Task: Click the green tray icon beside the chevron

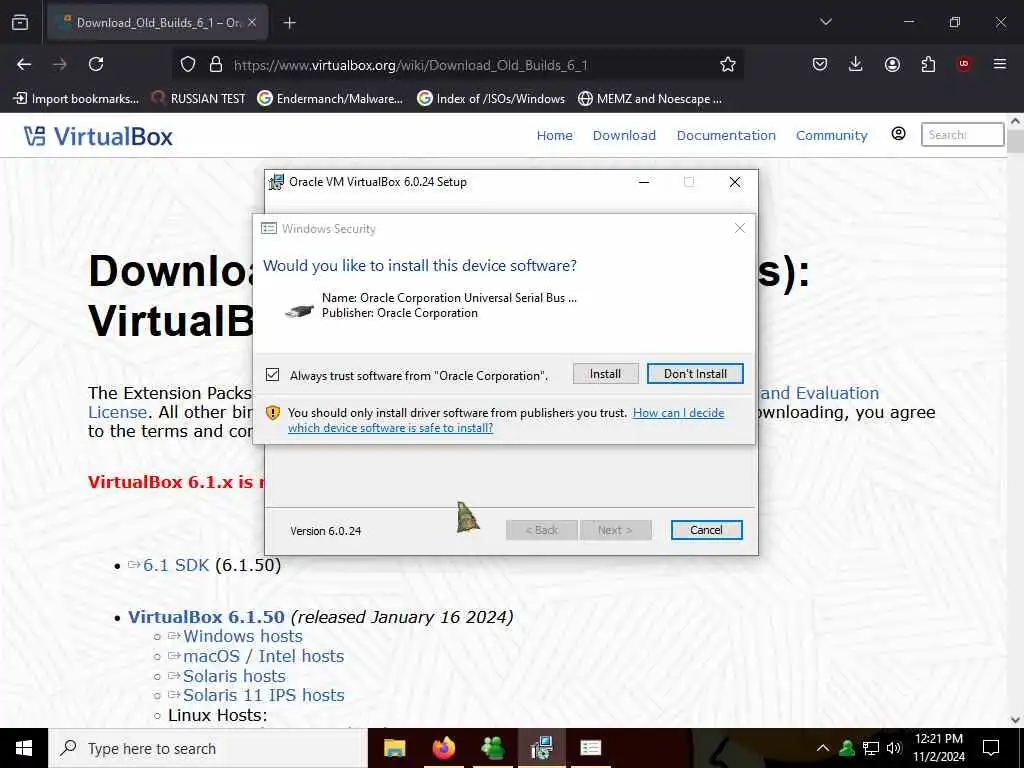Action: [847, 748]
